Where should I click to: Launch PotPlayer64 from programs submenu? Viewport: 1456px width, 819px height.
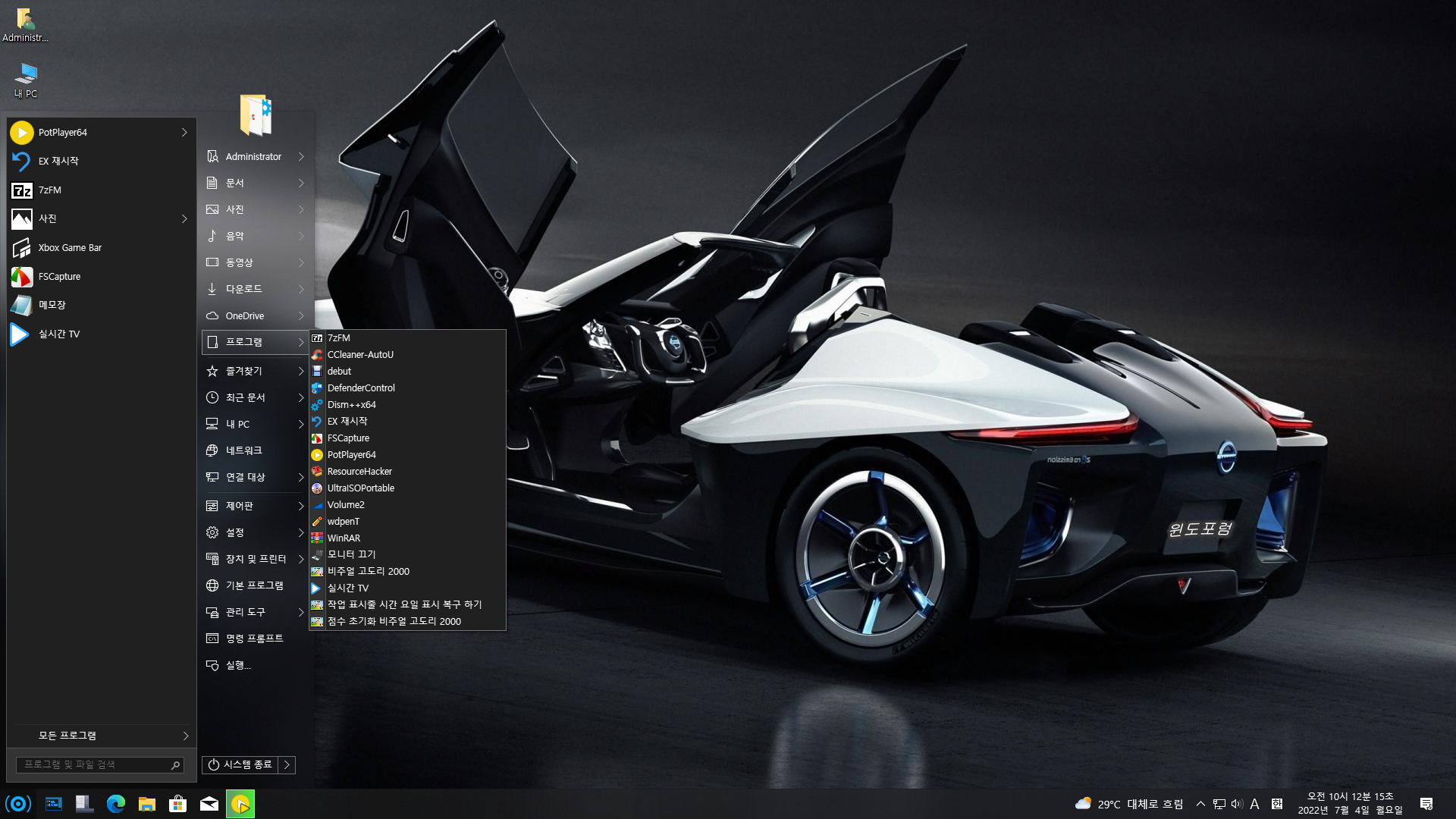(407, 455)
